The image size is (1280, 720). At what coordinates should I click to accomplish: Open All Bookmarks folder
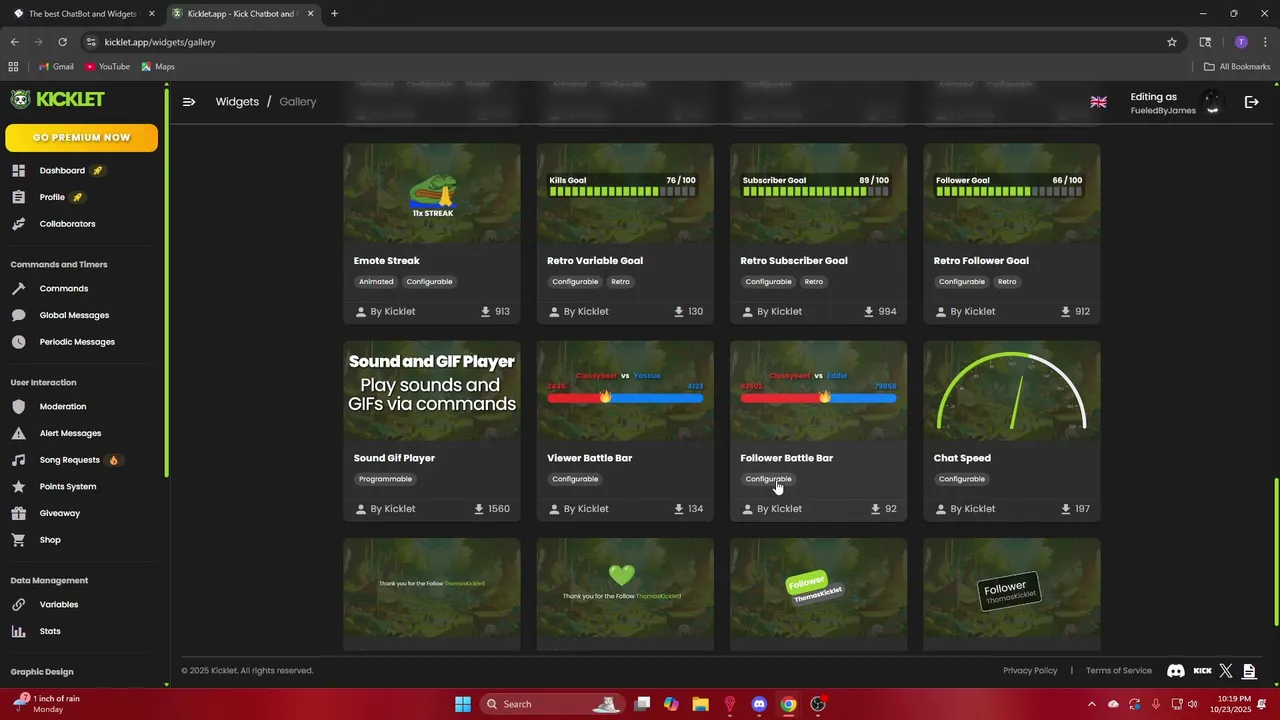click(1237, 67)
